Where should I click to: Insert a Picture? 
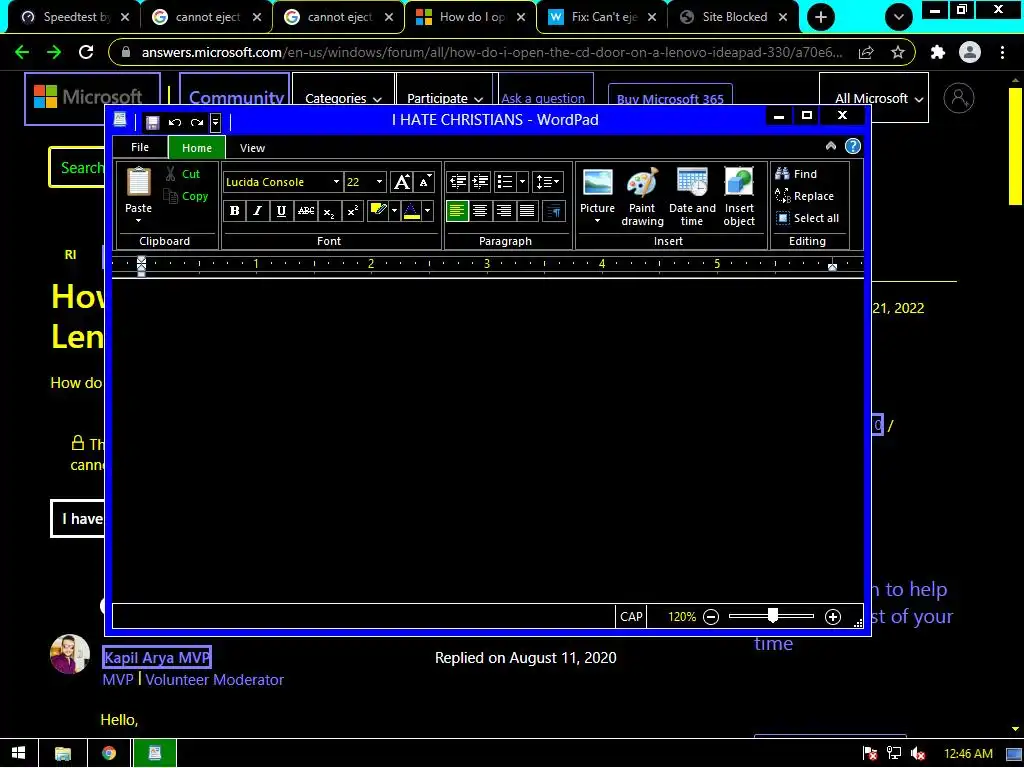[x=598, y=190]
